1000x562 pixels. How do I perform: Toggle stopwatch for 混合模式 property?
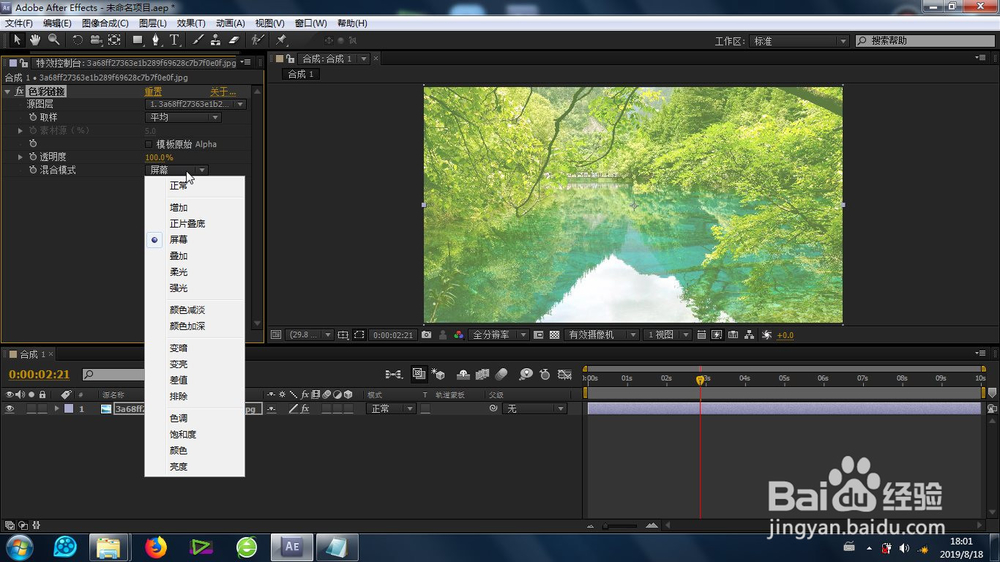[33, 170]
